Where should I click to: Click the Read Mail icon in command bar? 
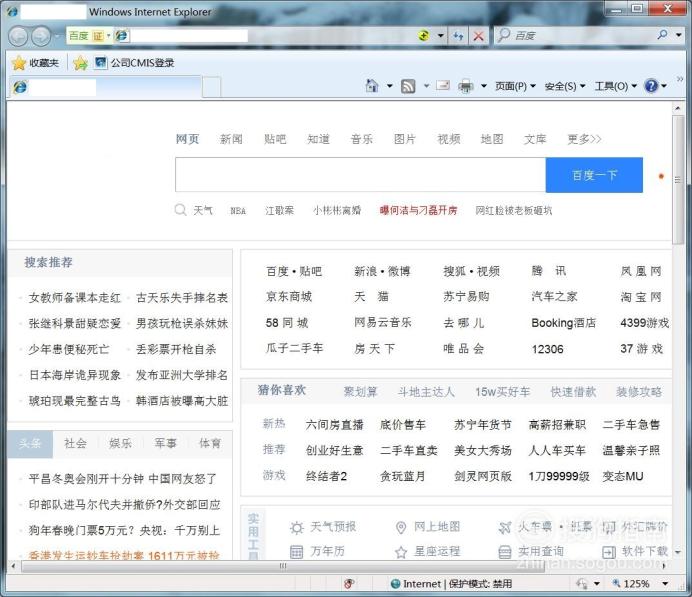click(x=443, y=86)
